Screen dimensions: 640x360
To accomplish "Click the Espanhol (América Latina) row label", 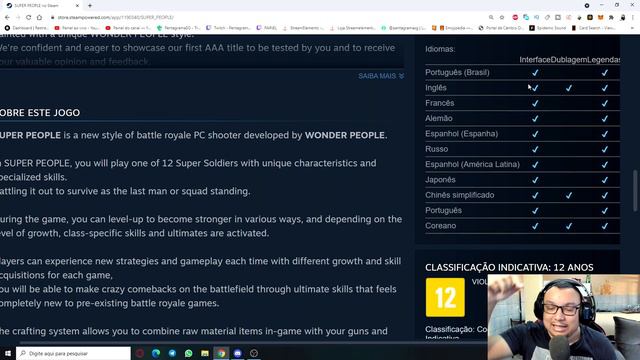I will pos(472,164).
